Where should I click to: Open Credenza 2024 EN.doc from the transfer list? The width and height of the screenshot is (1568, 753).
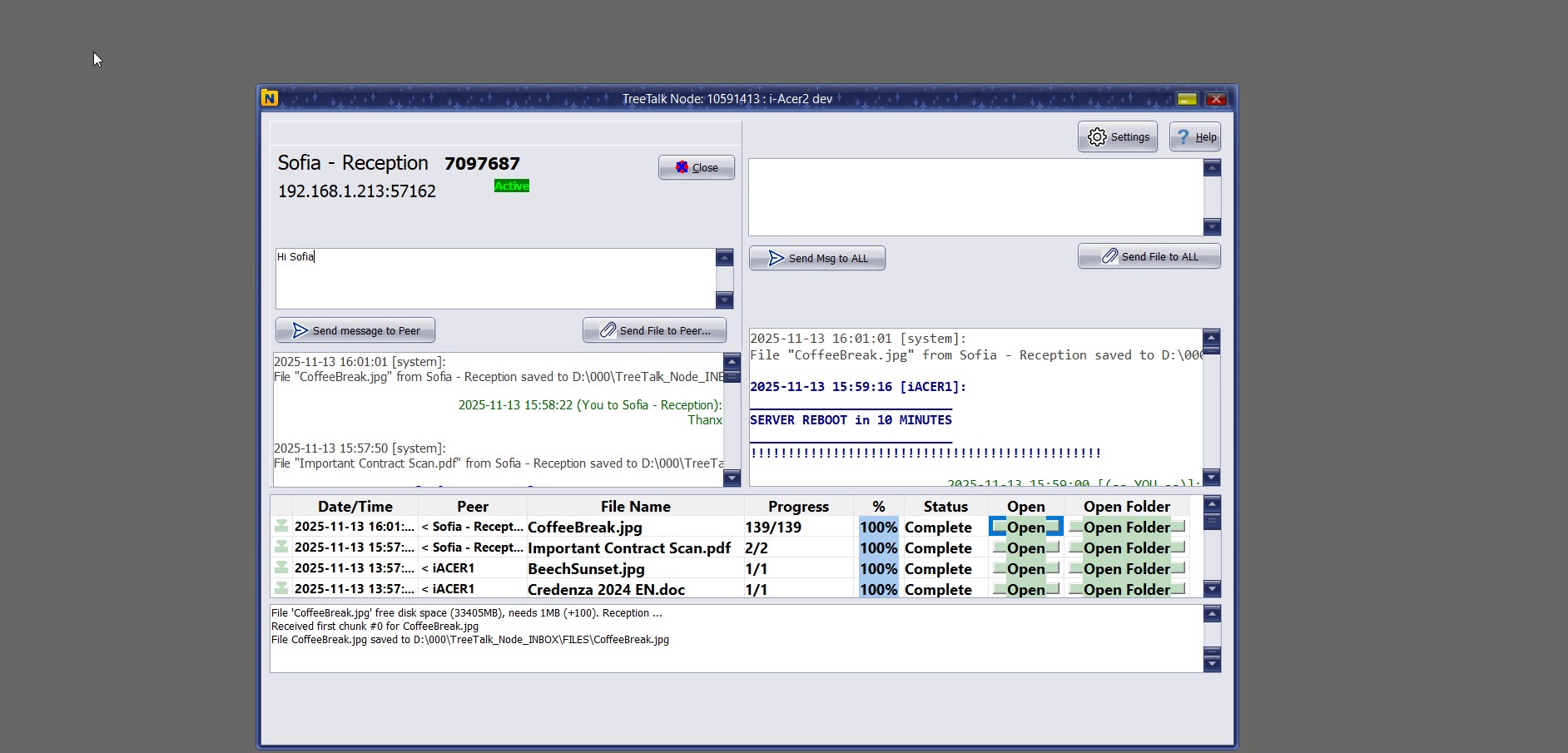[1024, 589]
